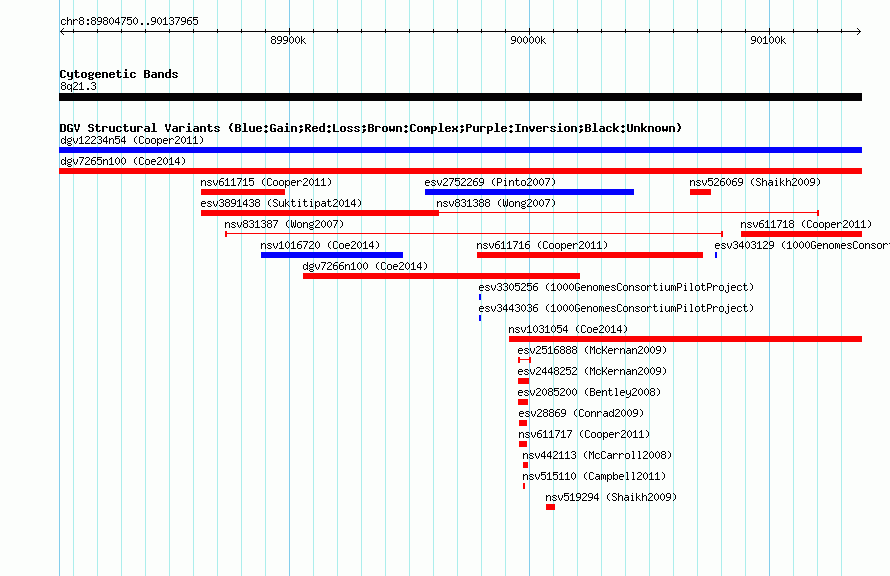Click the 8q21.3 band label
The image size is (890, 576).
point(78,86)
